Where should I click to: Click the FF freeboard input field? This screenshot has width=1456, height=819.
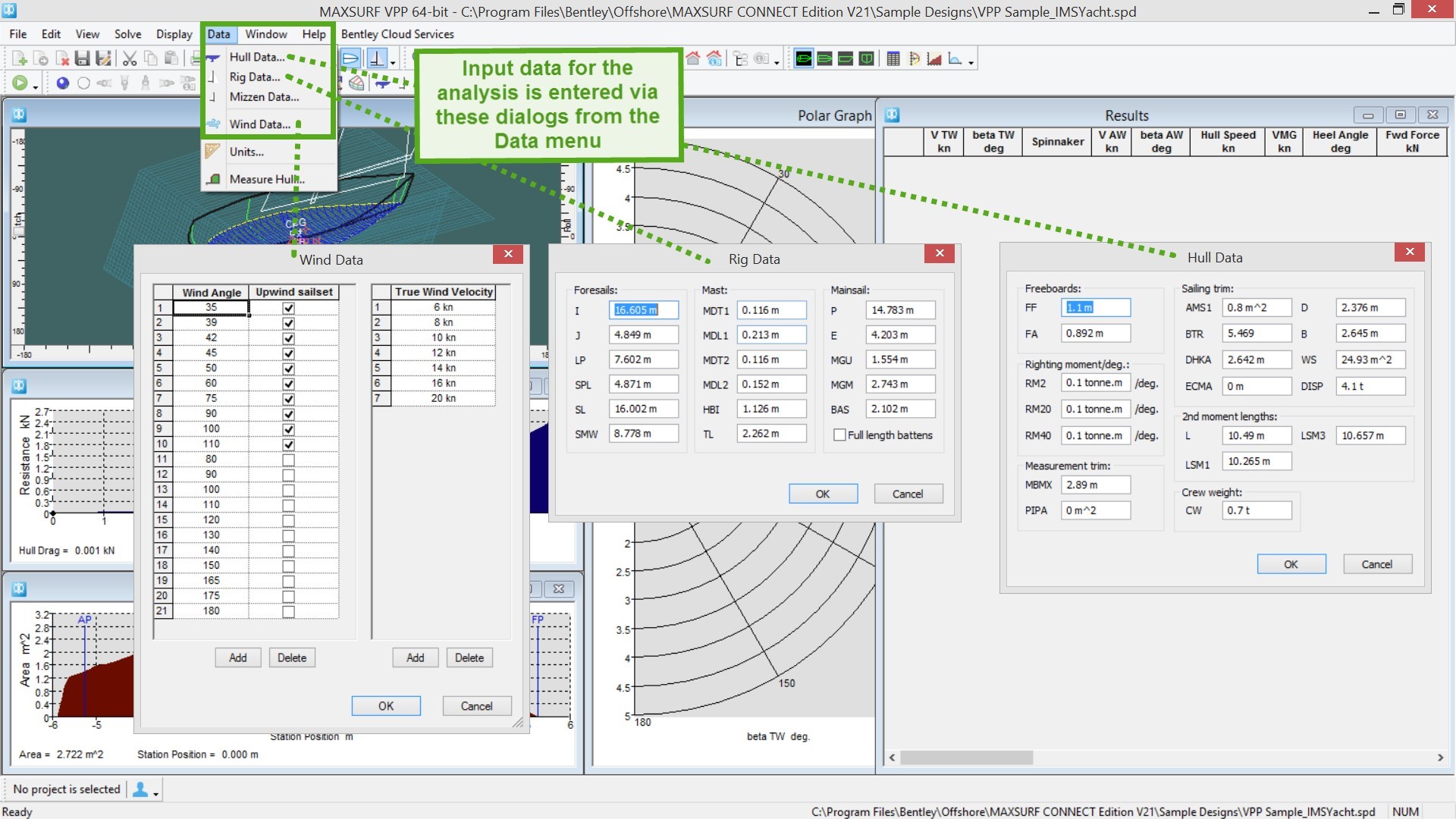pos(1096,307)
